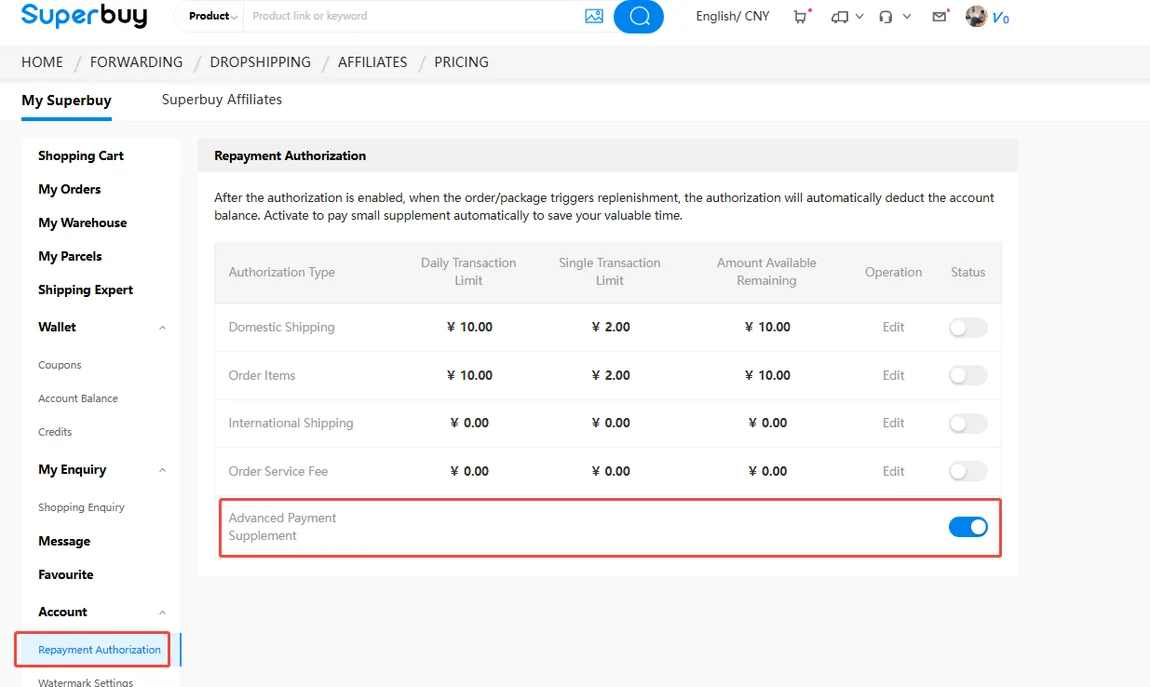
Task: Open image search camera icon
Action: [594, 15]
